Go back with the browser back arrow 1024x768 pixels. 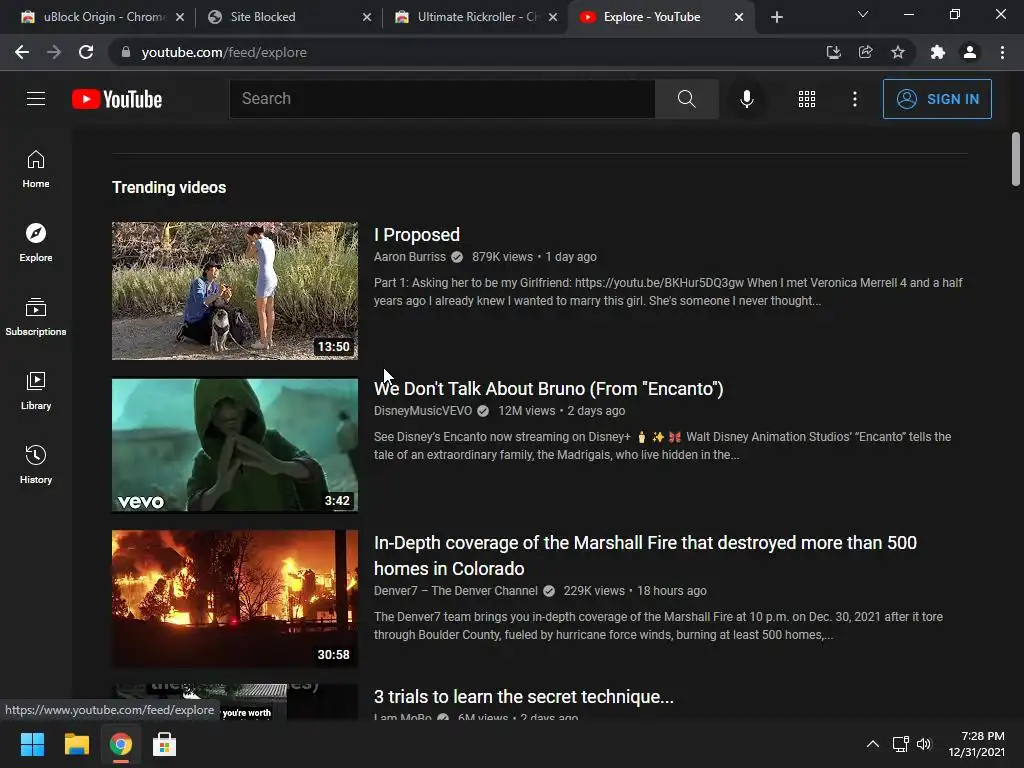[22, 52]
